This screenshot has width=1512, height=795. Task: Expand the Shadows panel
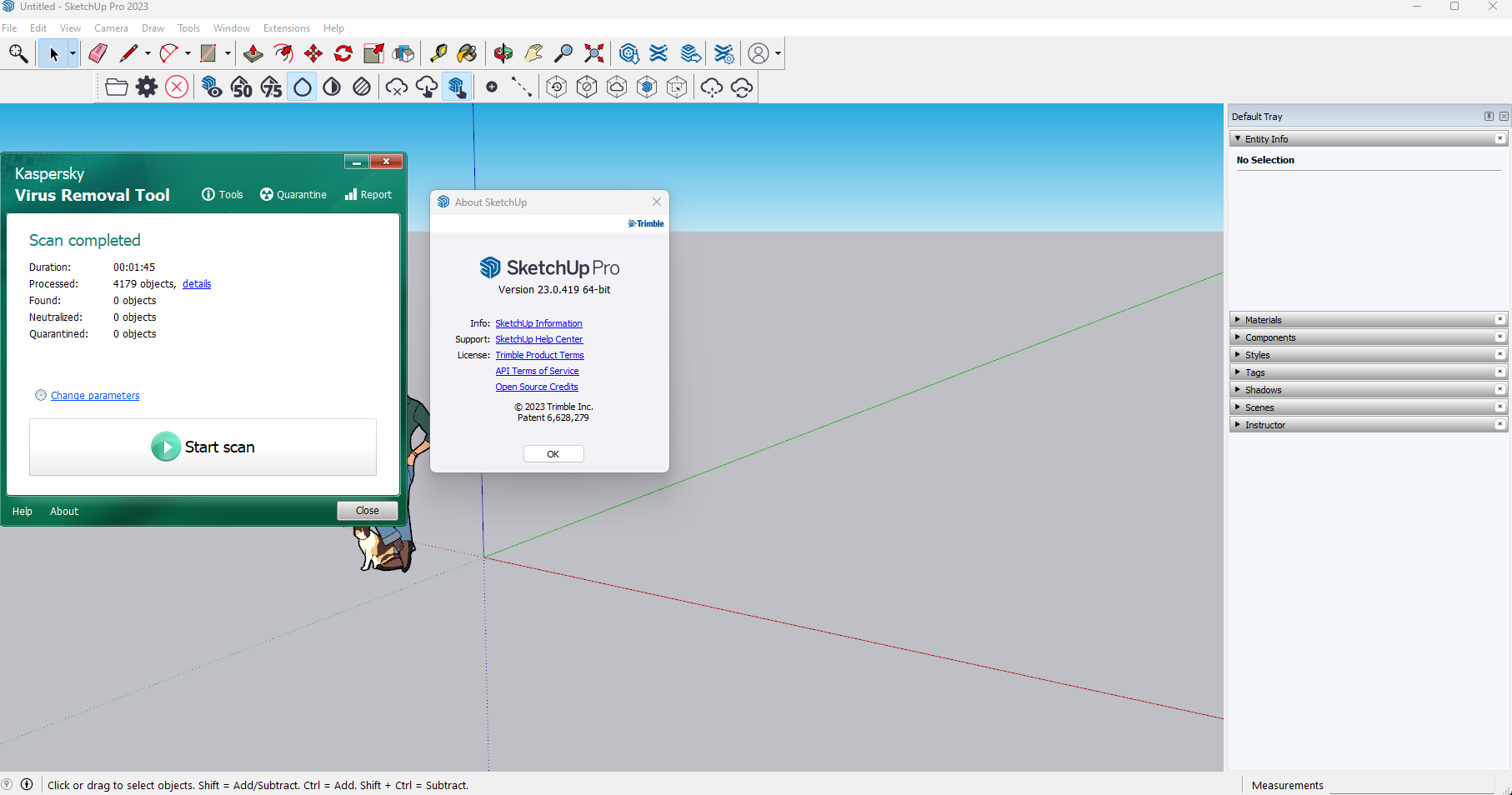pos(1238,390)
